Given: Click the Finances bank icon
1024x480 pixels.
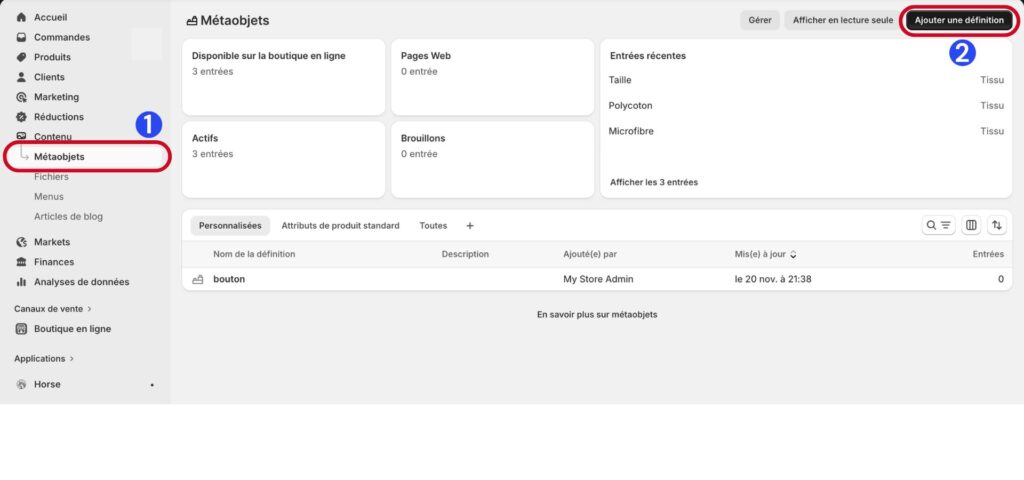Looking at the screenshot, I should [x=21, y=262].
